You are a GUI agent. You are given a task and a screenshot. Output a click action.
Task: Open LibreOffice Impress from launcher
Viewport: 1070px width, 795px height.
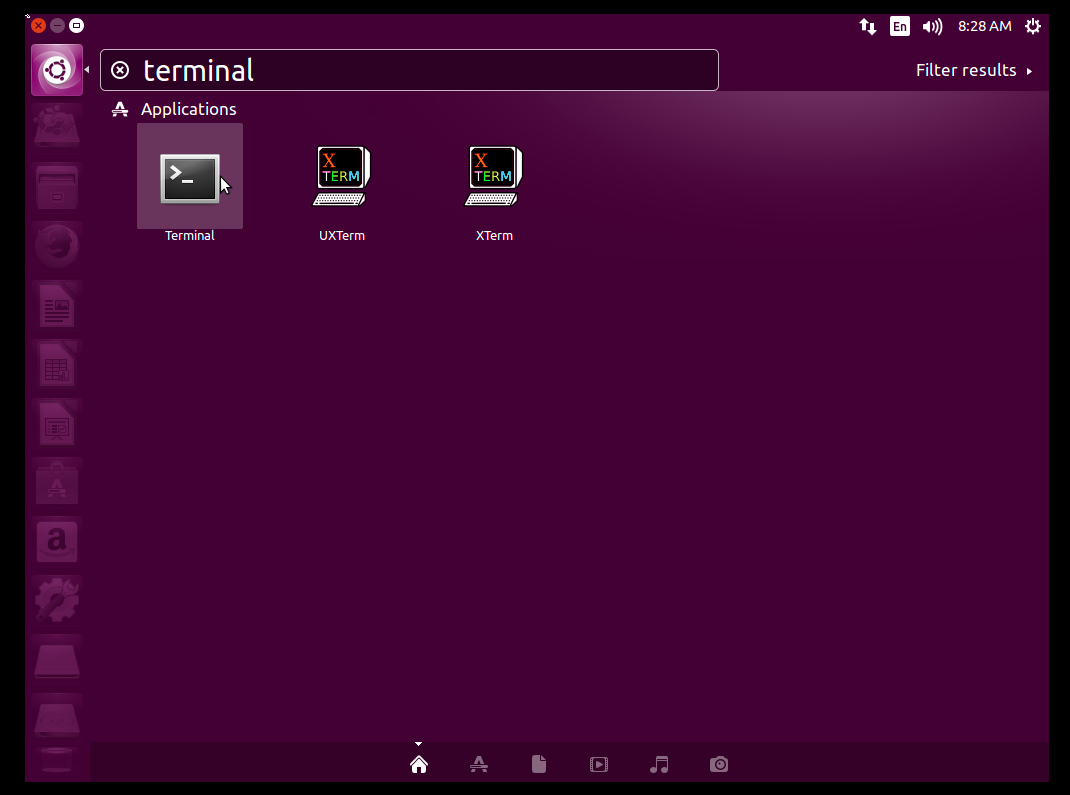coord(57,424)
